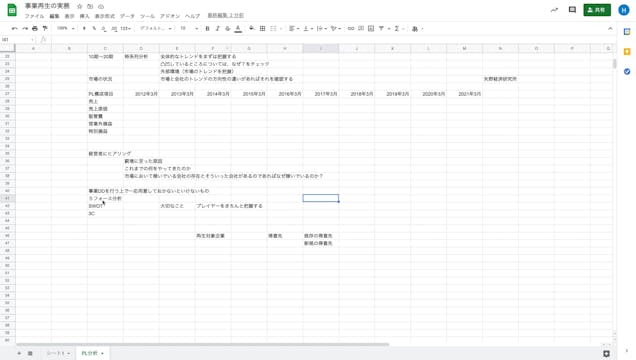This screenshot has width=636, height=360.
Task: Format cell as percent
Action: [94, 28]
